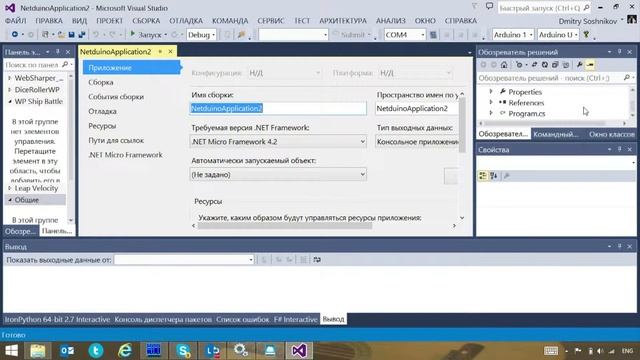The height and width of the screenshot is (360, 640).
Task: Close the NetduinoApplication2 document tab
Action: tap(171, 51)
